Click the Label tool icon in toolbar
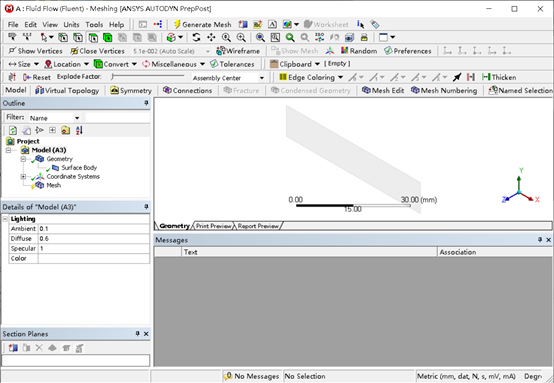Screen dimensions: 554x383 click(x=12, y=37)
